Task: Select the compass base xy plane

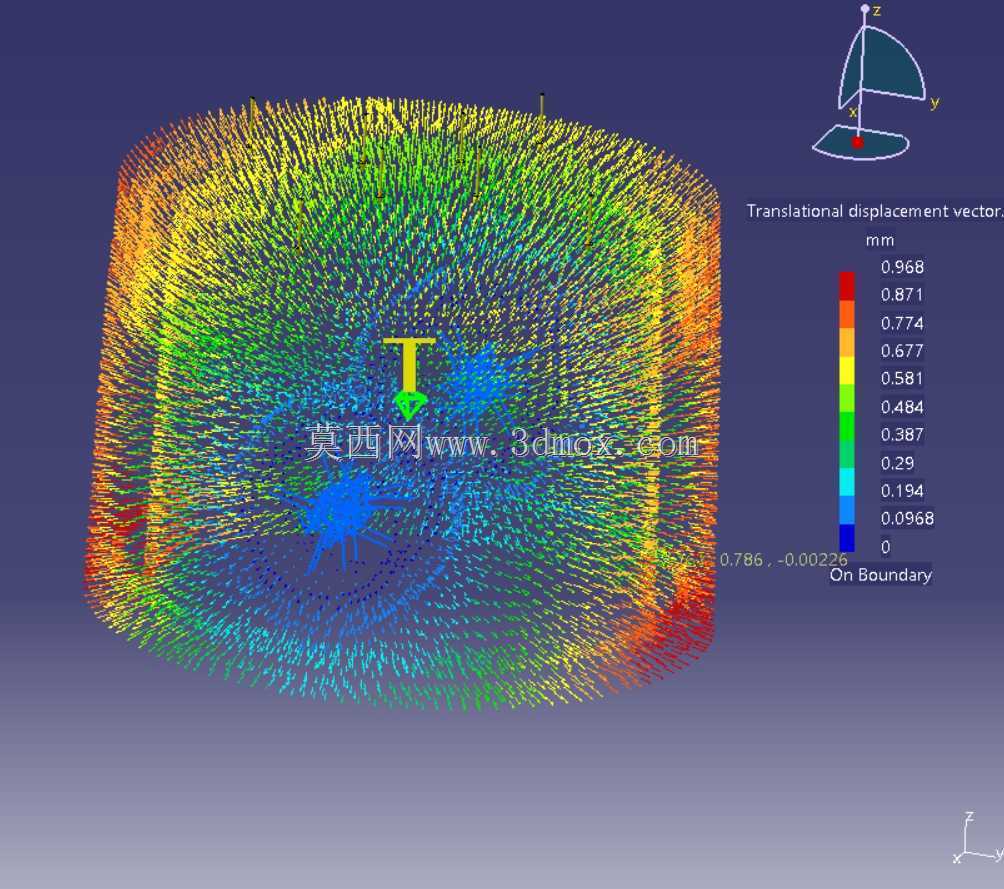Action: pos(860,143)
